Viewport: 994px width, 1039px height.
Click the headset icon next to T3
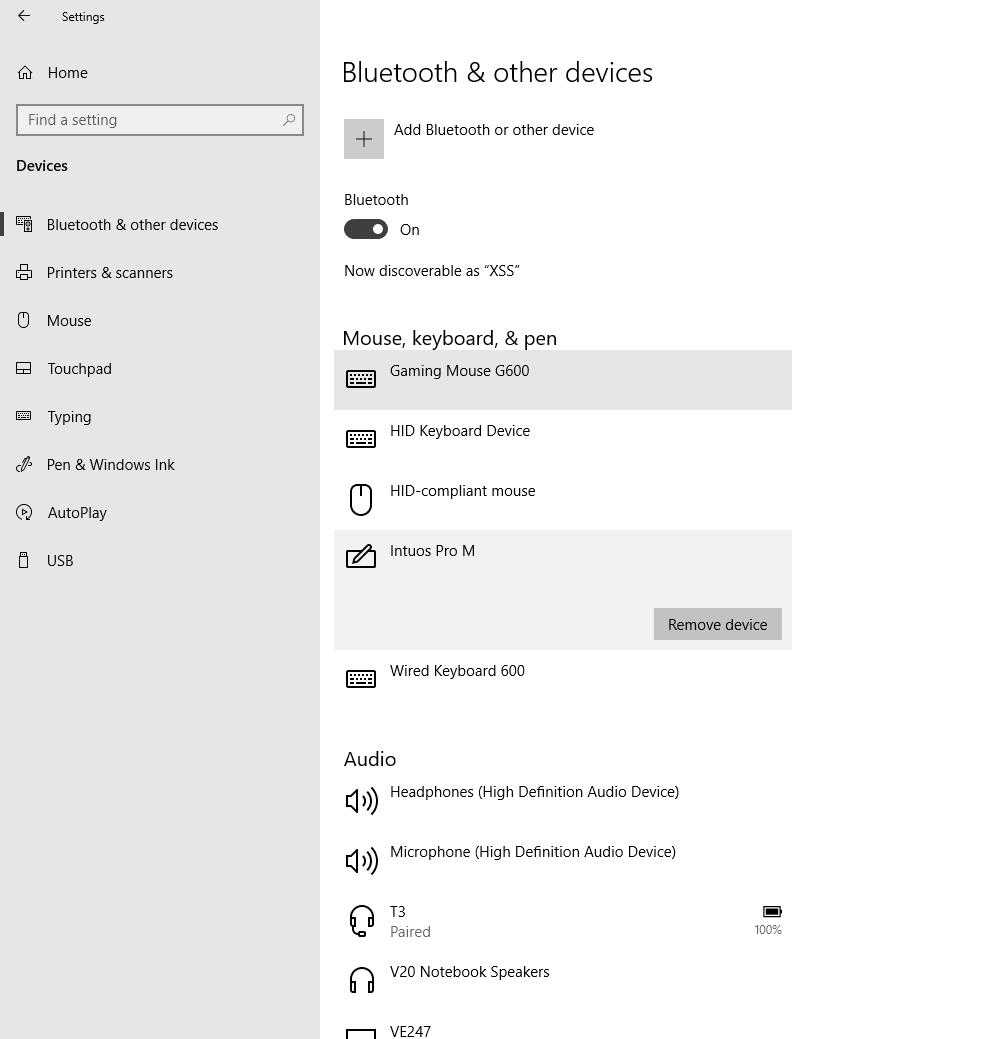coord(361,921)
